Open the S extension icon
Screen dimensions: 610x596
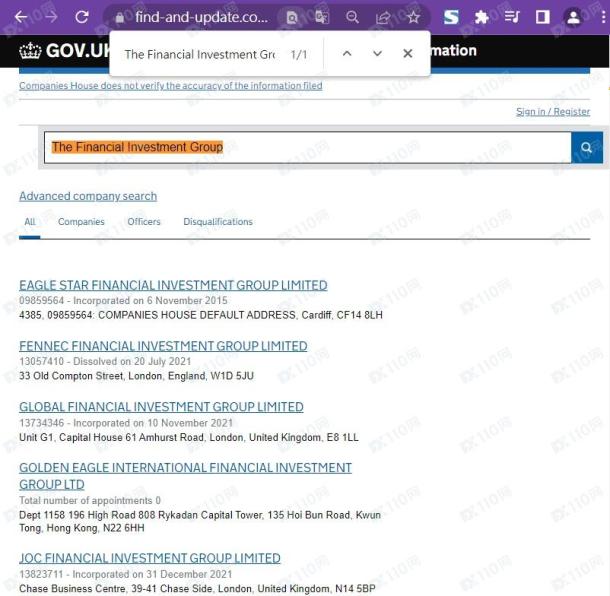coord(451,17)
